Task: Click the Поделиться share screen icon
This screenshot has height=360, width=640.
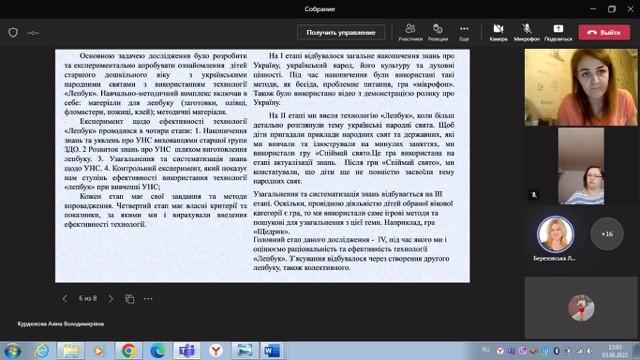Action: pyautogui.click(x=558, y=32)
